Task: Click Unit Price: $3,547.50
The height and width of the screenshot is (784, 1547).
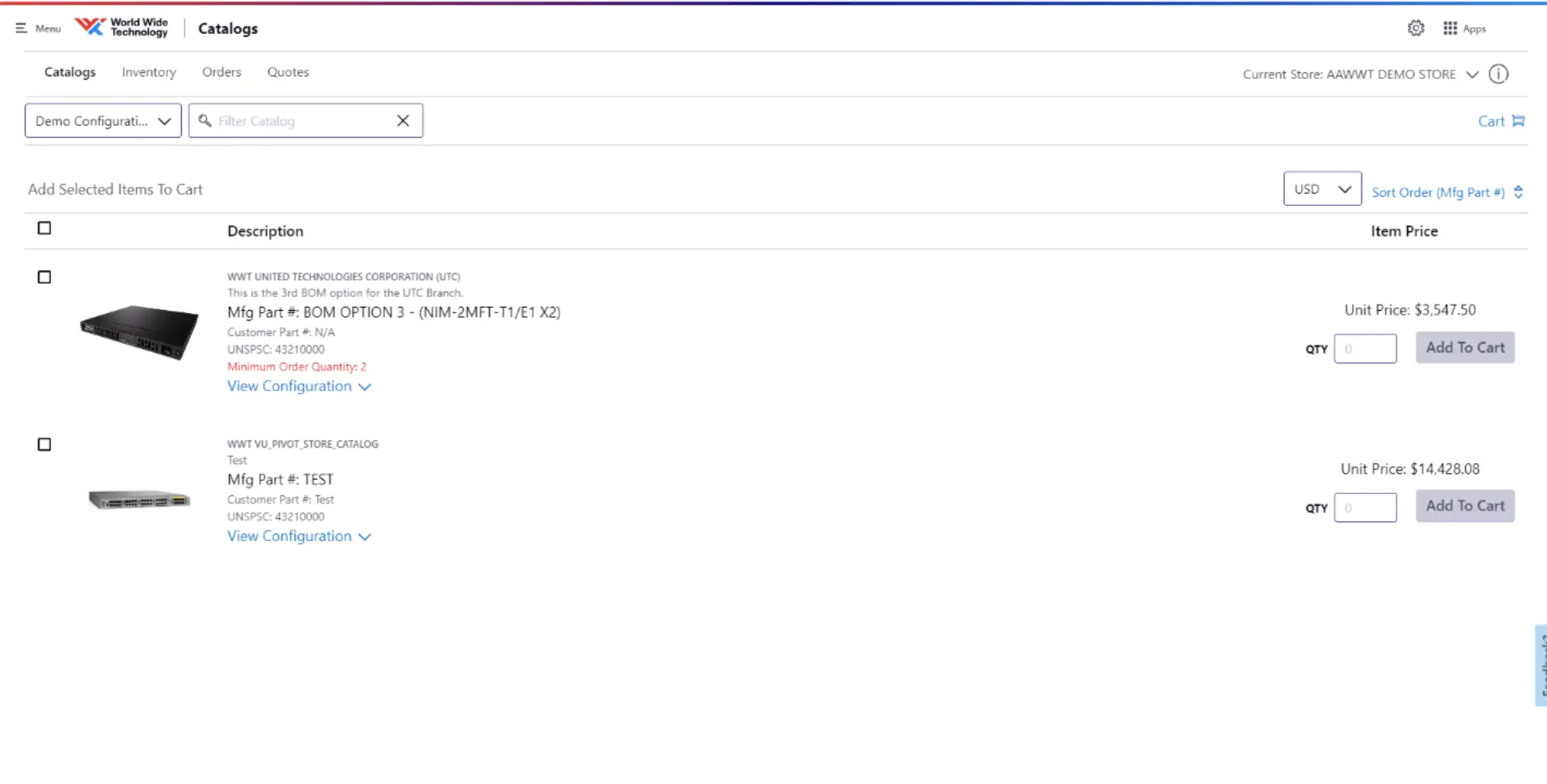Action: [x=1409, y=310]
